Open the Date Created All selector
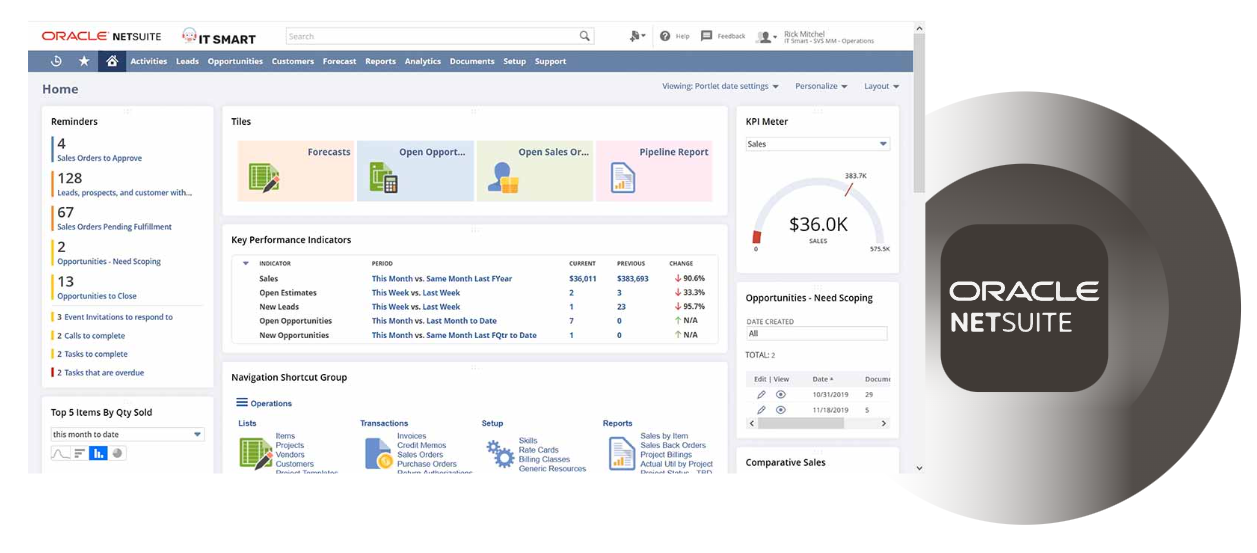This screenshot has height=553, width=1257. tap(817, 333)
